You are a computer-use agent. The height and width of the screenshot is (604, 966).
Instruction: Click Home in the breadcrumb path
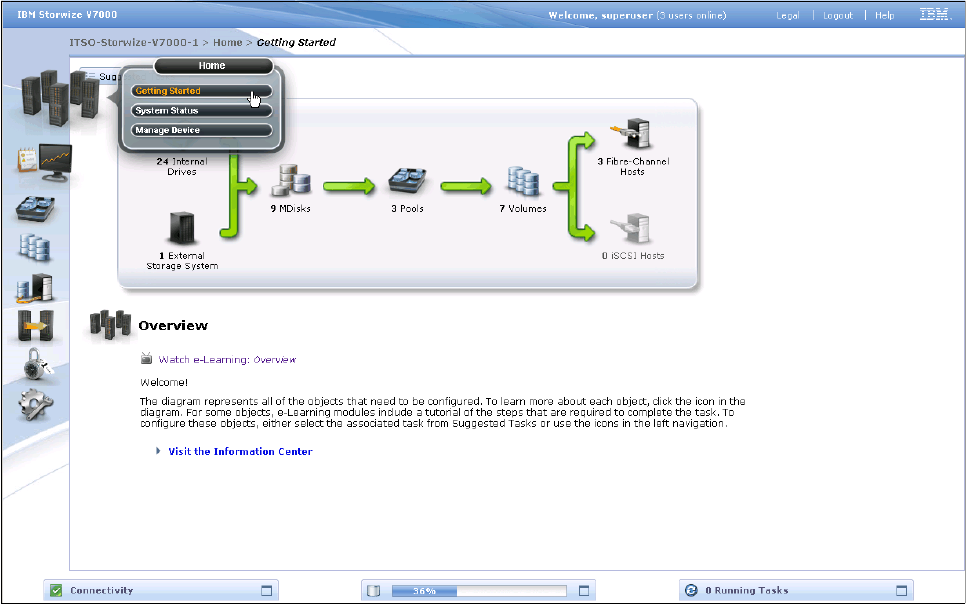(x=227, y=43)
